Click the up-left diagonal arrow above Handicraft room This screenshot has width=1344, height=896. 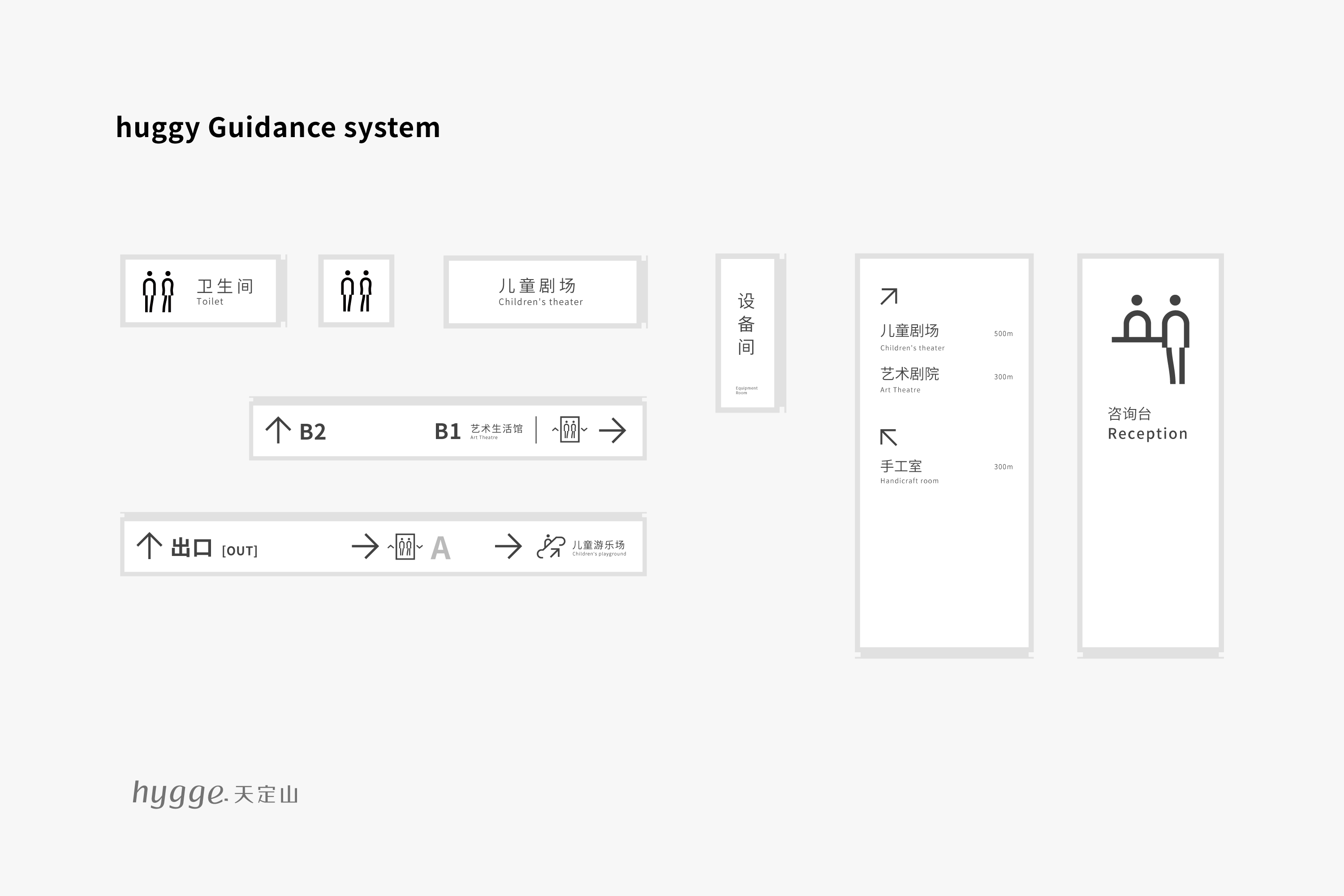pos(888,437)
